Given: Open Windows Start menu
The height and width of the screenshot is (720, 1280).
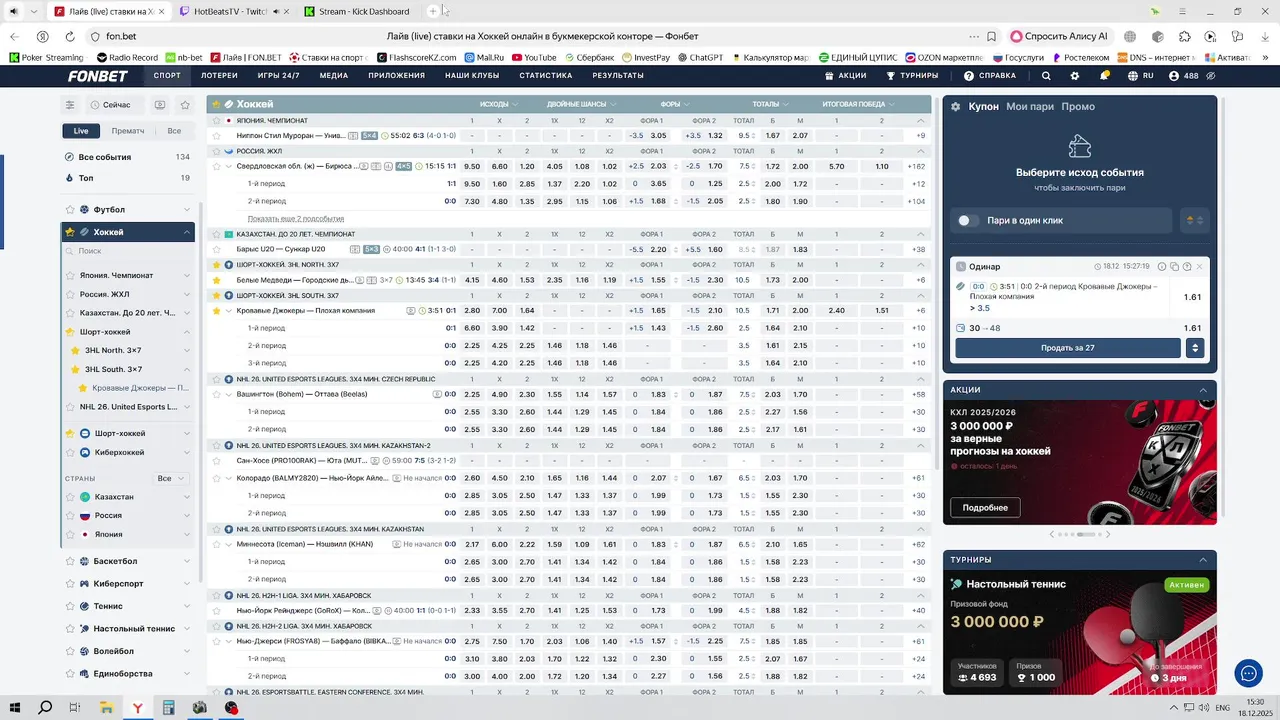Looking at the screenshot, I should click(x=17, y=708).
